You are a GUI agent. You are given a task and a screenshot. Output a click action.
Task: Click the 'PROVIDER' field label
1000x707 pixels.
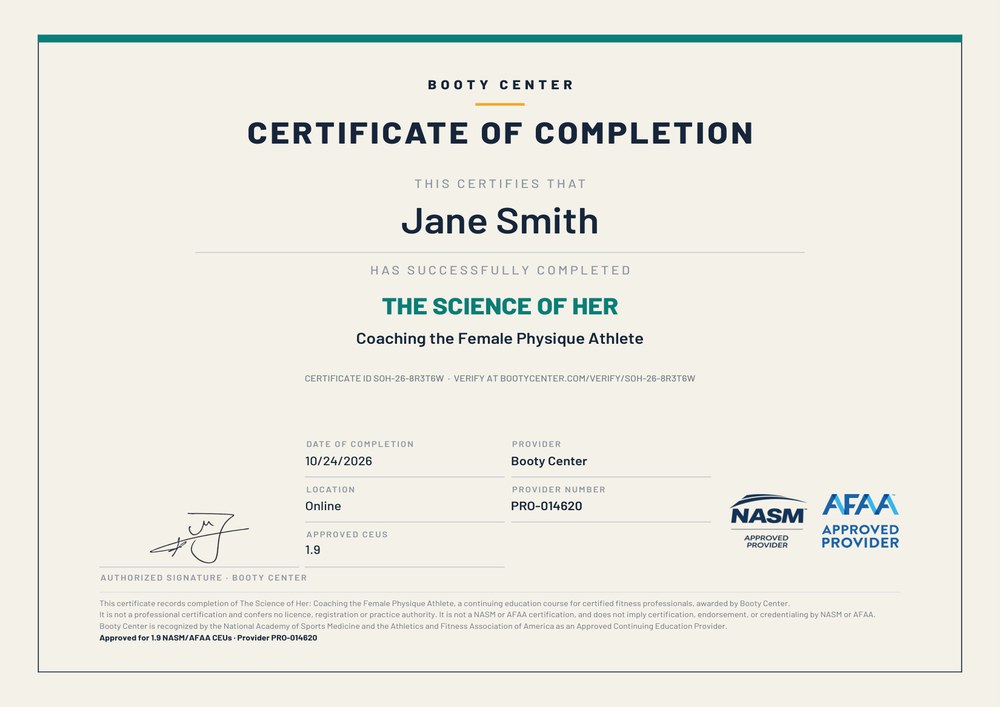536,444
